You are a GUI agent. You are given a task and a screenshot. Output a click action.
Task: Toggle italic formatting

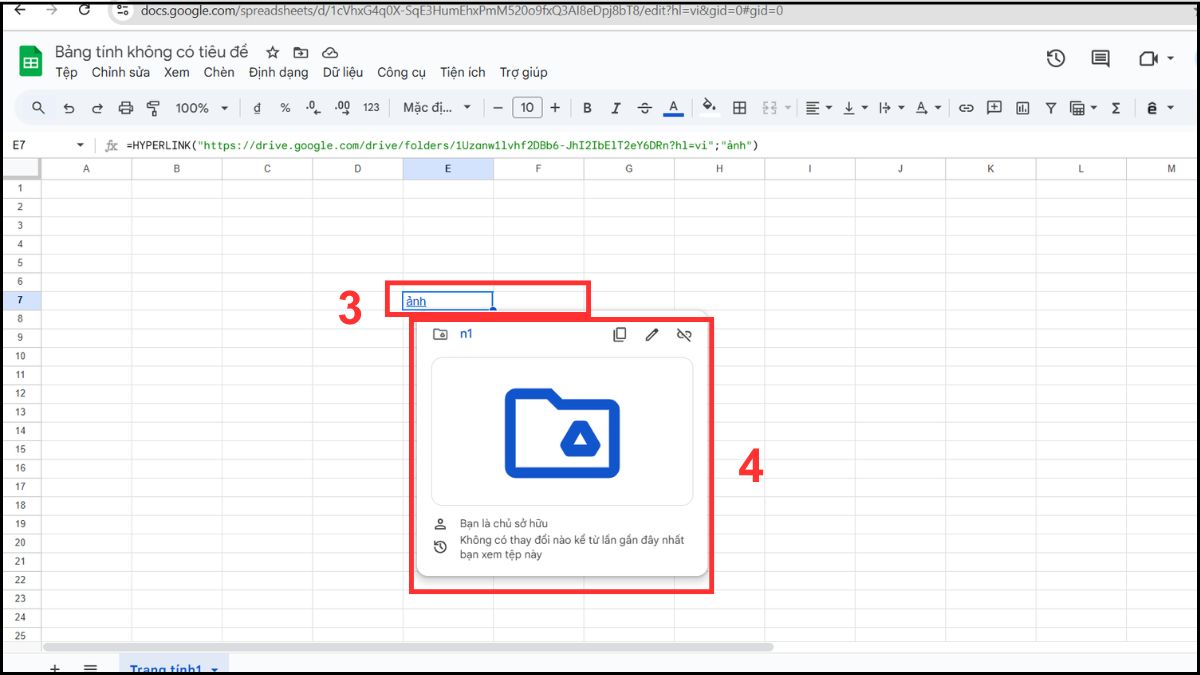(x=615, y=108)
